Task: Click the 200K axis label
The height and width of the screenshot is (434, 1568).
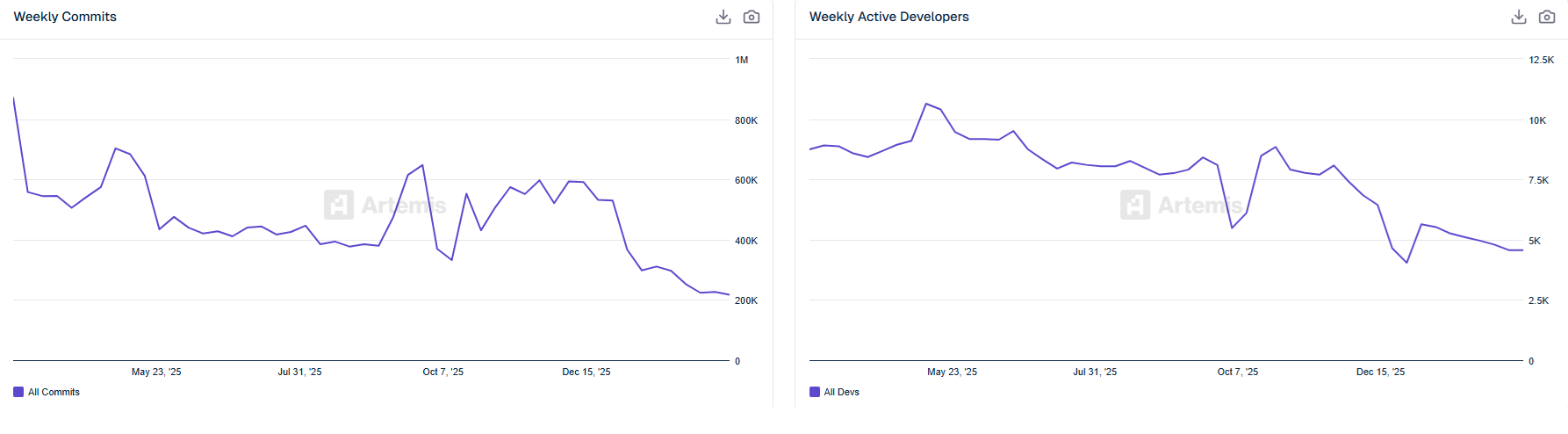Action: pos(746,300)
